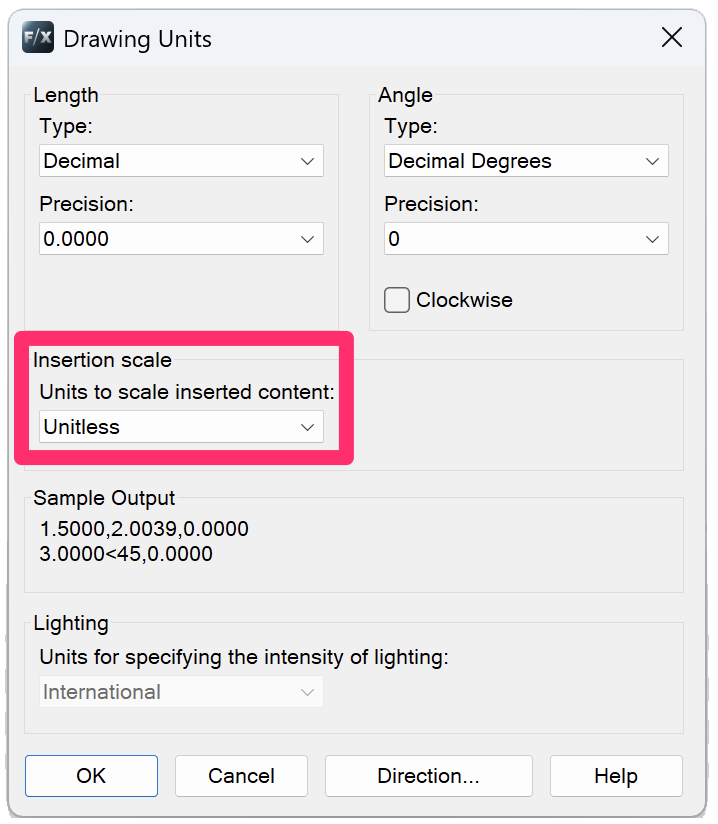Viewport: 718px width, 824px height.
Task: Open the Direction... settings button
Action: [428, 776]
